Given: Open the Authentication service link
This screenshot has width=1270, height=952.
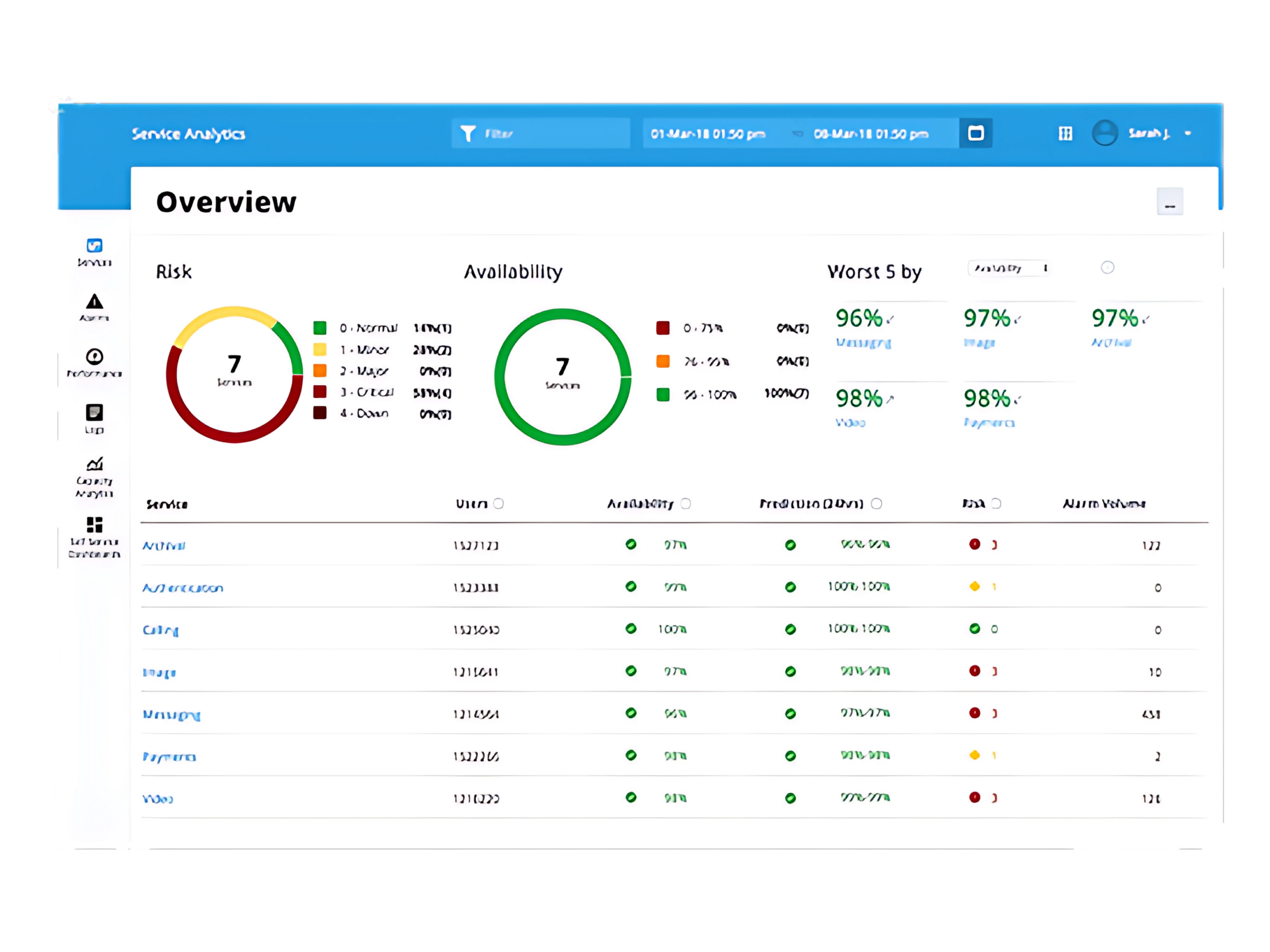Looking at the screenshot, I should click(x=183, y=588).
